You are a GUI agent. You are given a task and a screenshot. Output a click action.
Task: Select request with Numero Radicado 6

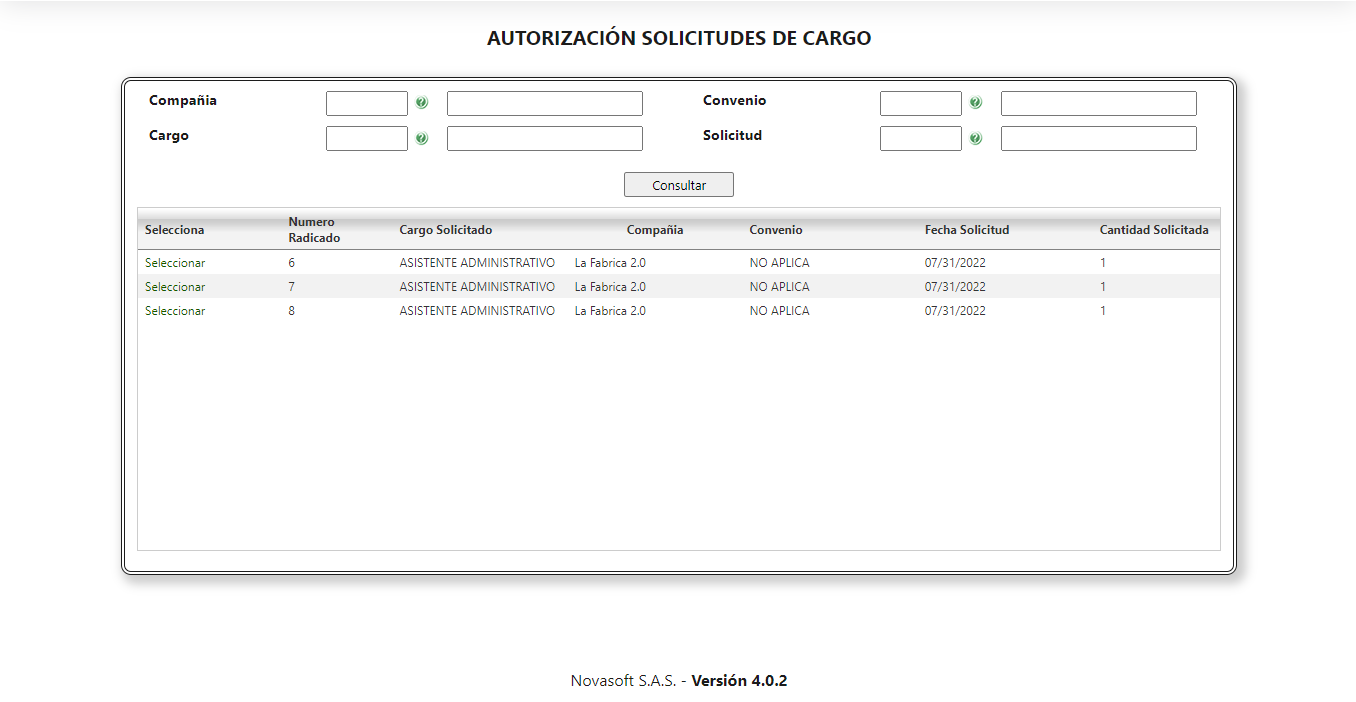[174, 262]
